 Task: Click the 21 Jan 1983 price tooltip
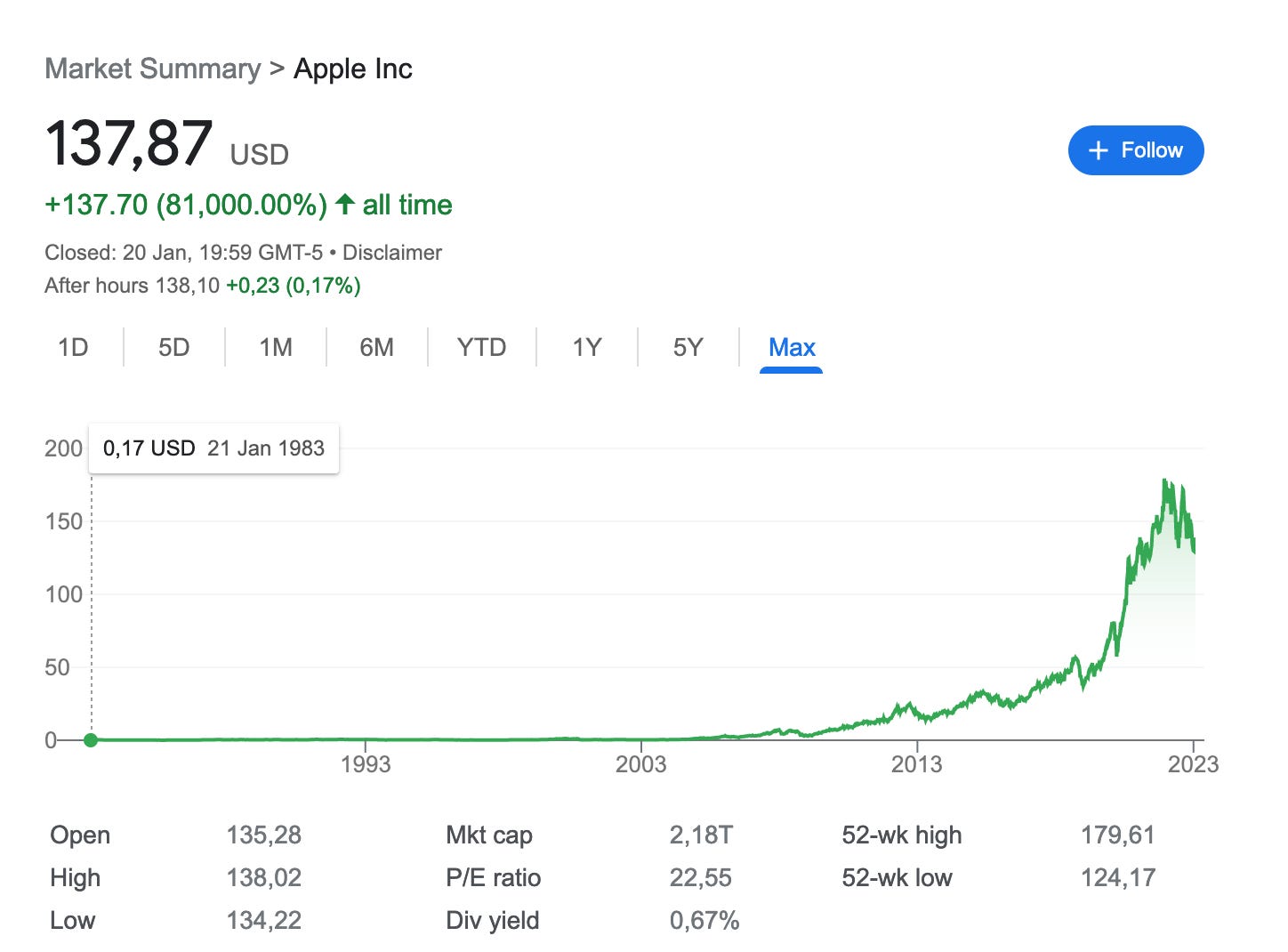coord(213,448)
